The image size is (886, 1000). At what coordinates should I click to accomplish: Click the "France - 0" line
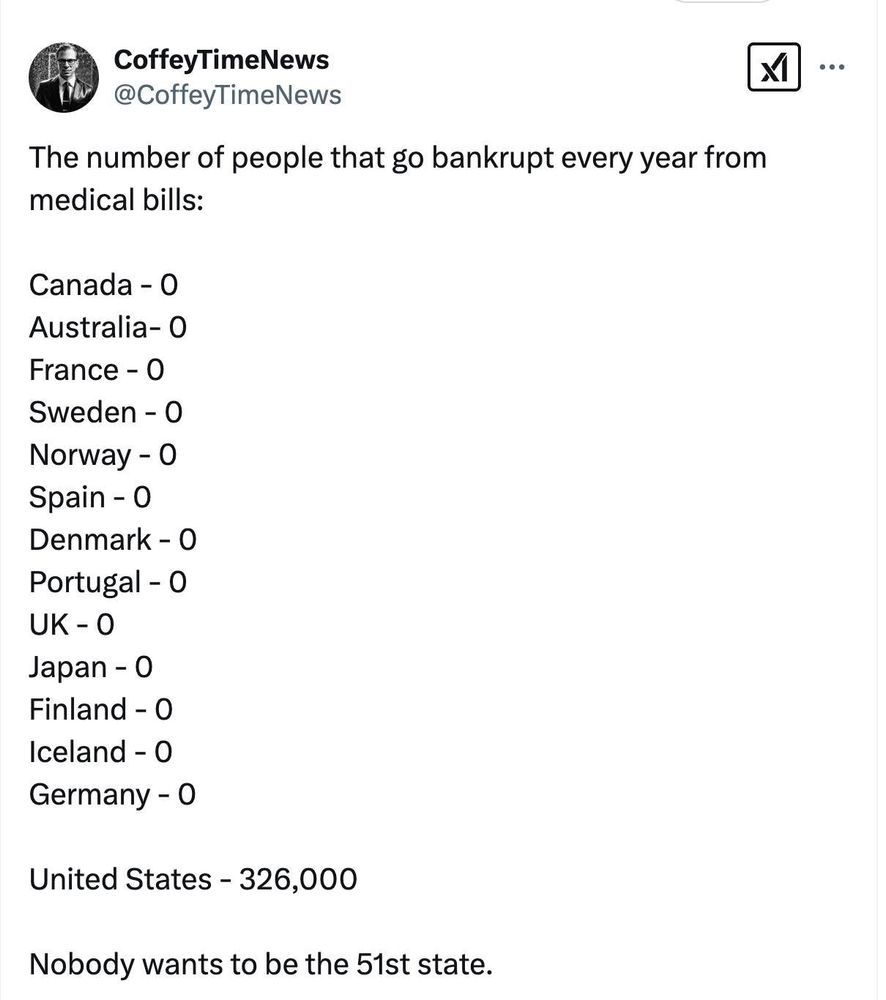96,370
